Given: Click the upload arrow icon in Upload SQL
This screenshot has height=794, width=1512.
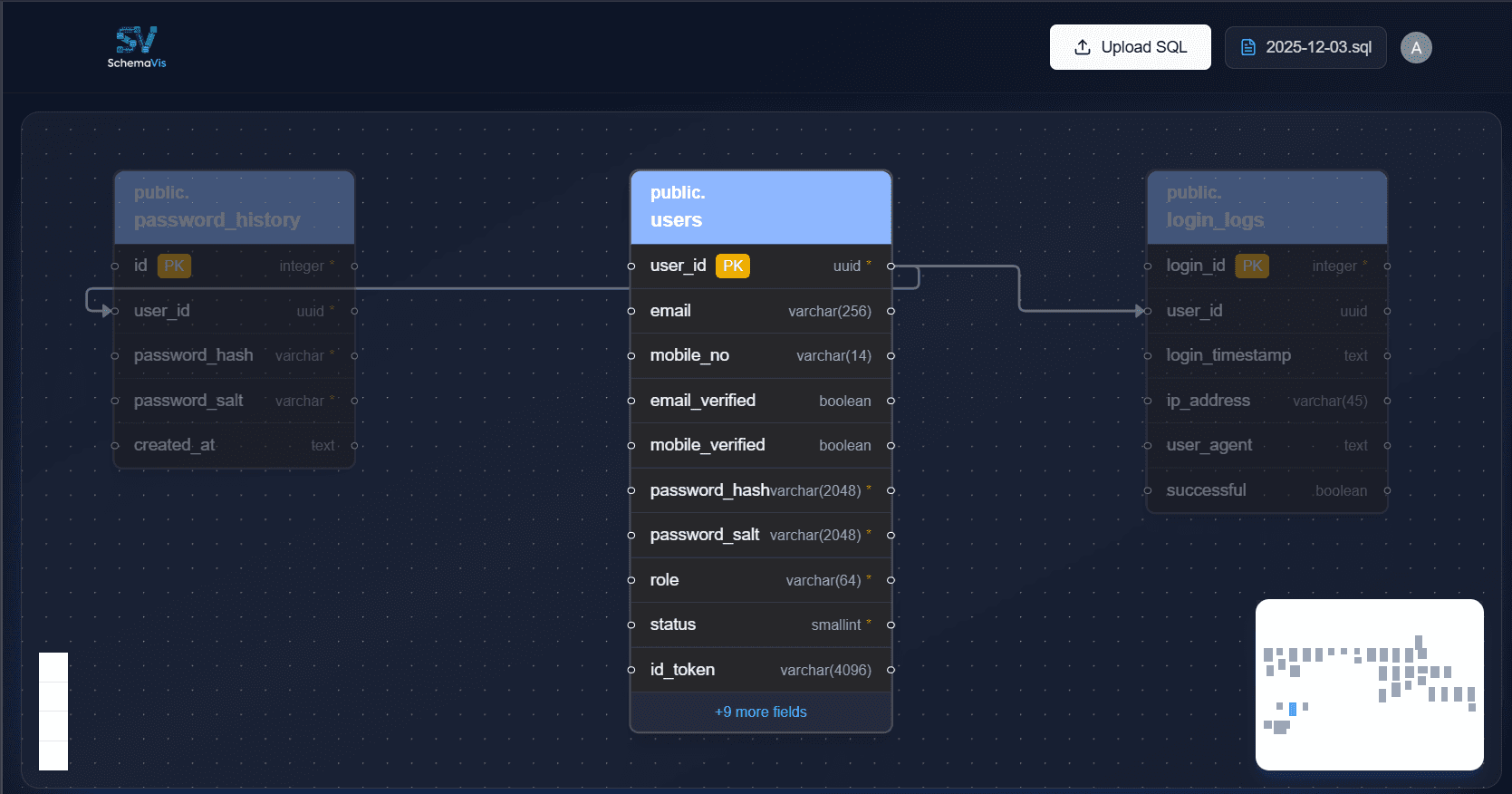Looking at the screenshot, I should click(1082, 47).
